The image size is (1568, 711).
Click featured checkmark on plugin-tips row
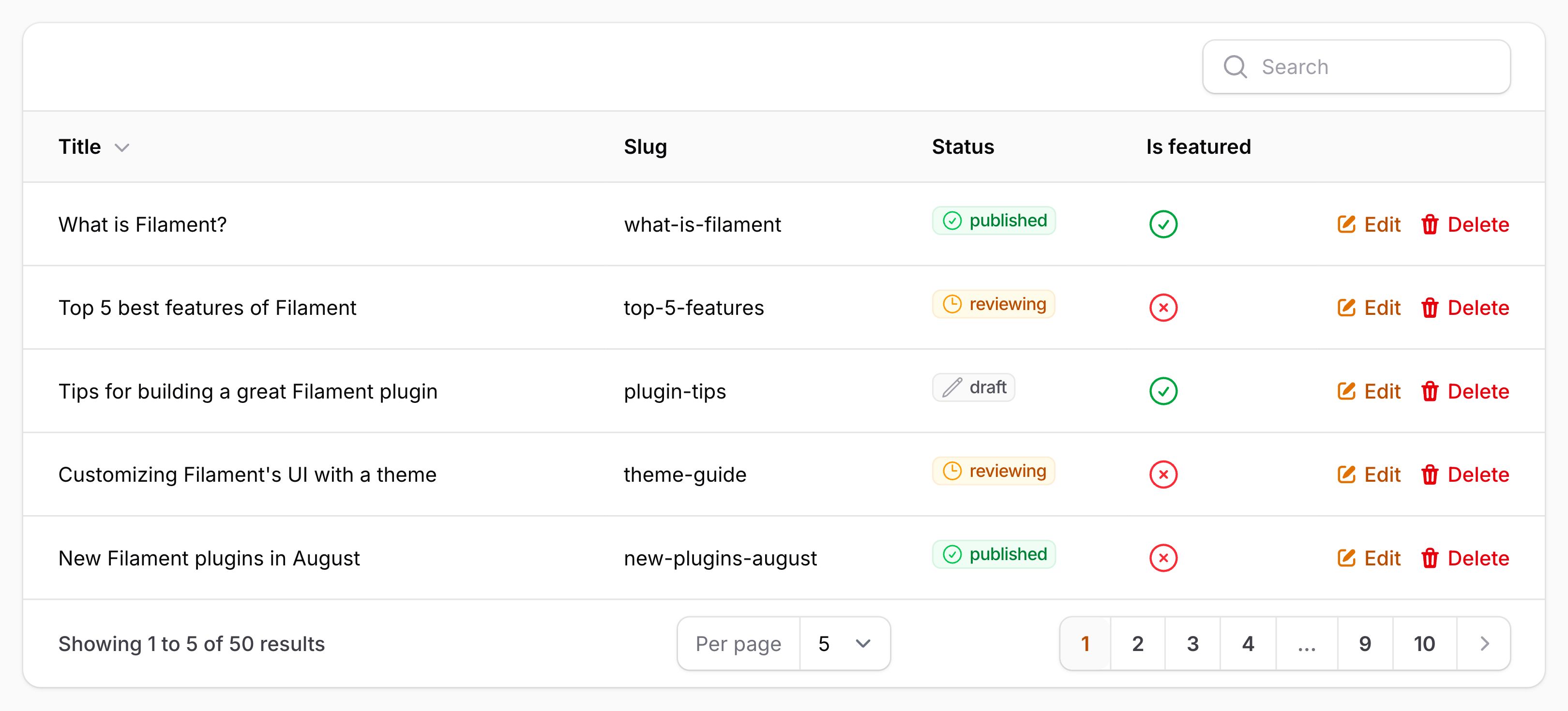(1163, 391)
